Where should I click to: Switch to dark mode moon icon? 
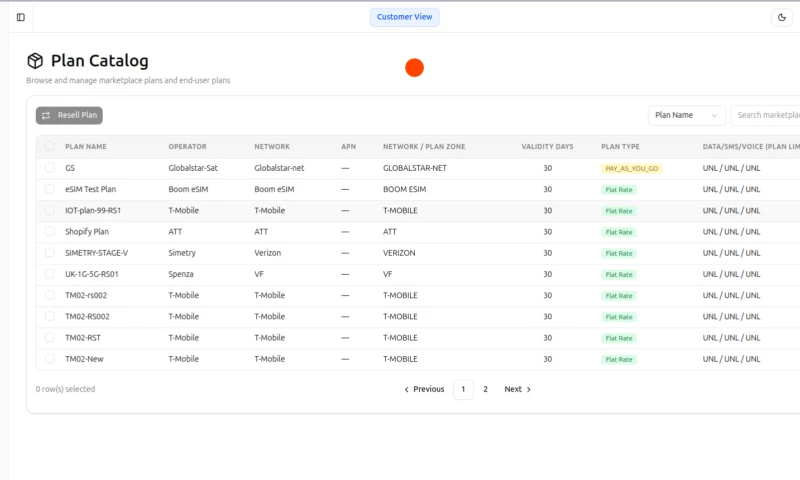tap(782, 17)
